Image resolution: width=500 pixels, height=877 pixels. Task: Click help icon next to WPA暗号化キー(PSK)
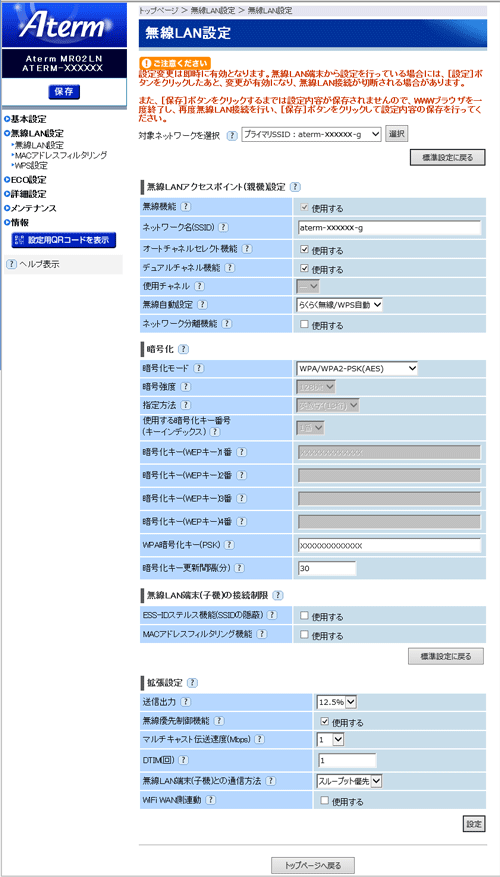pyautogui.click(x=228, y=545)
